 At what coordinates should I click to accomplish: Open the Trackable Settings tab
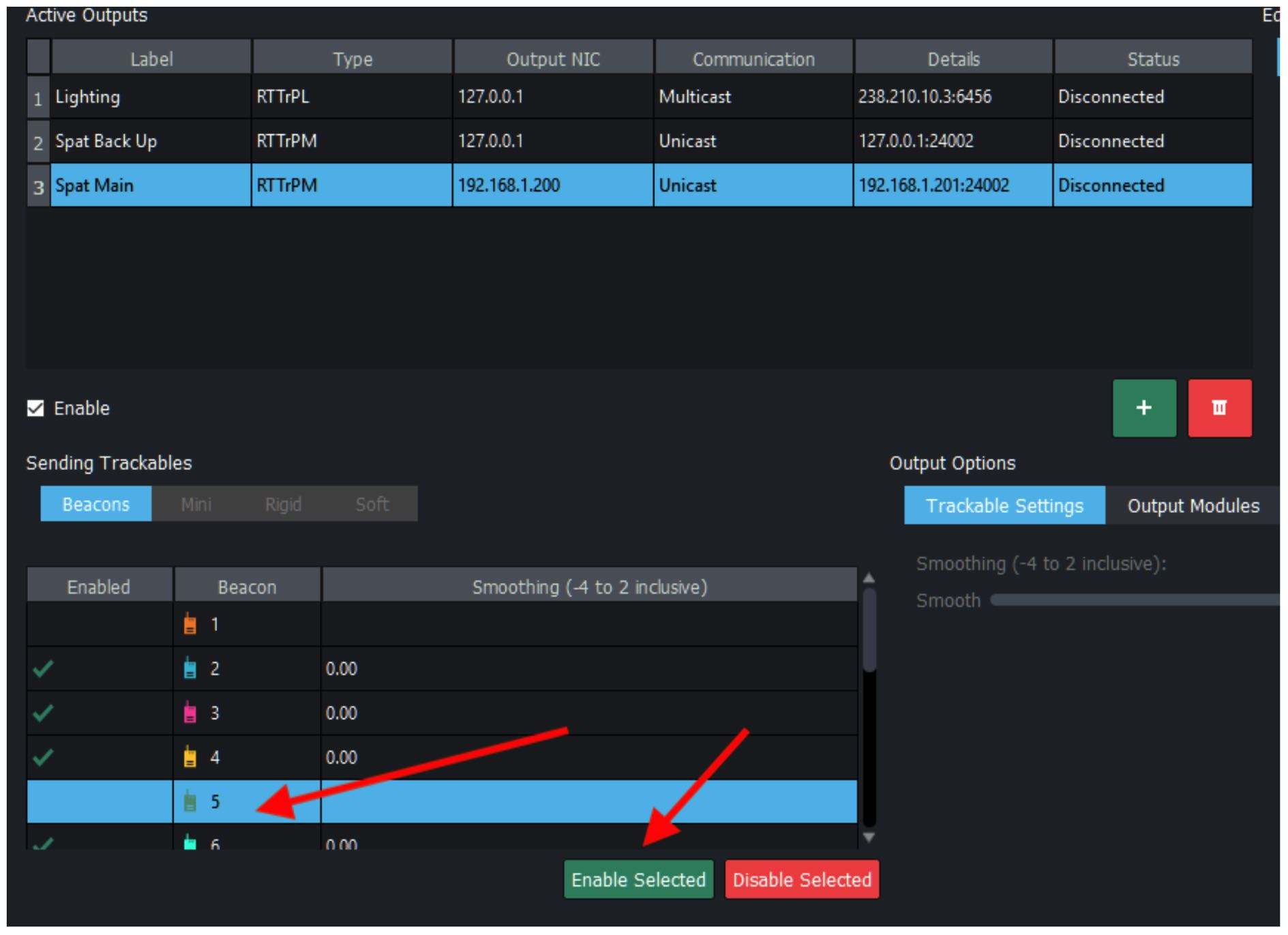[x=1004, y=505]
